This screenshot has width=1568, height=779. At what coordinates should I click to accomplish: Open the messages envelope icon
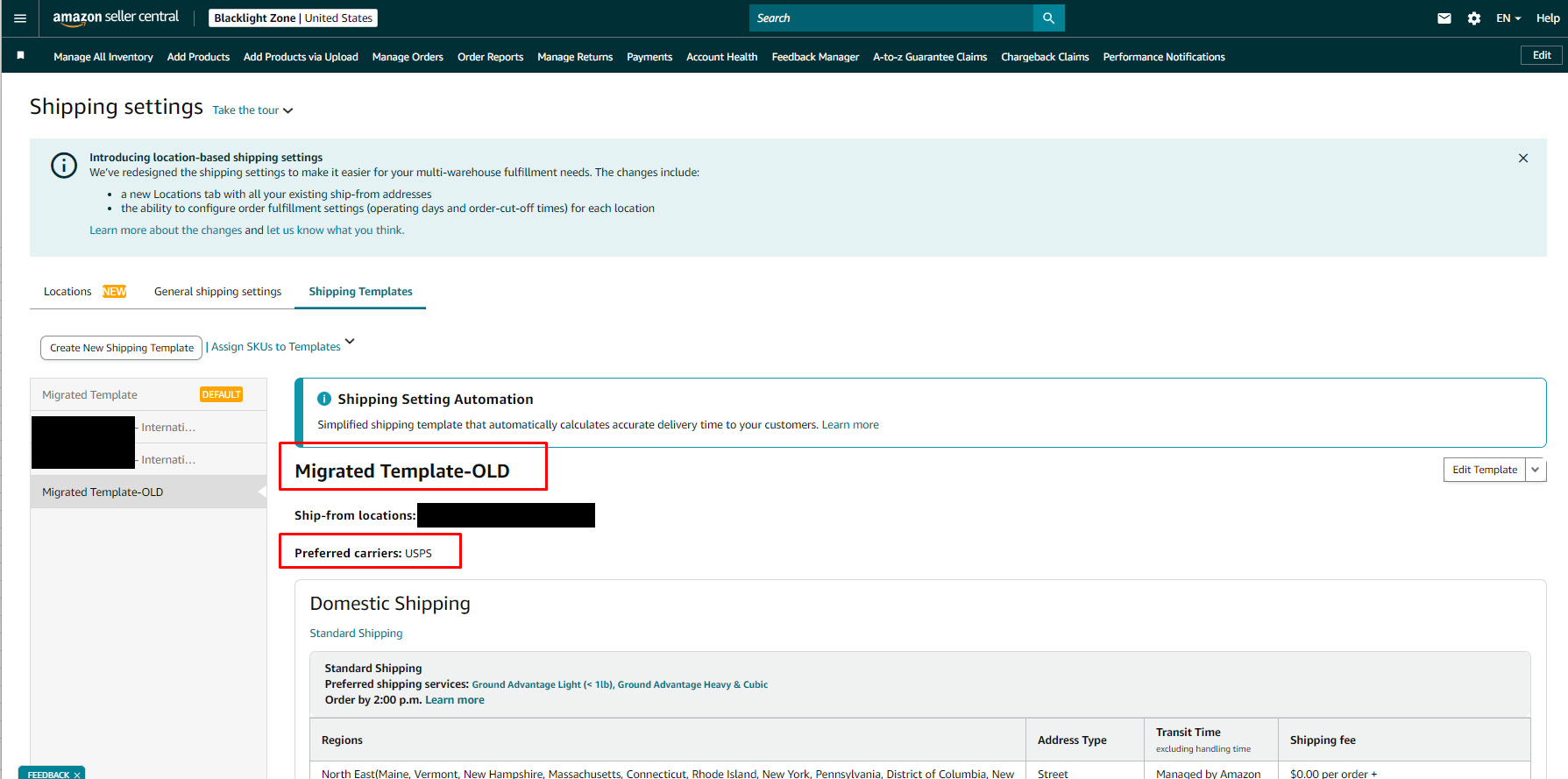(1444, 18)
